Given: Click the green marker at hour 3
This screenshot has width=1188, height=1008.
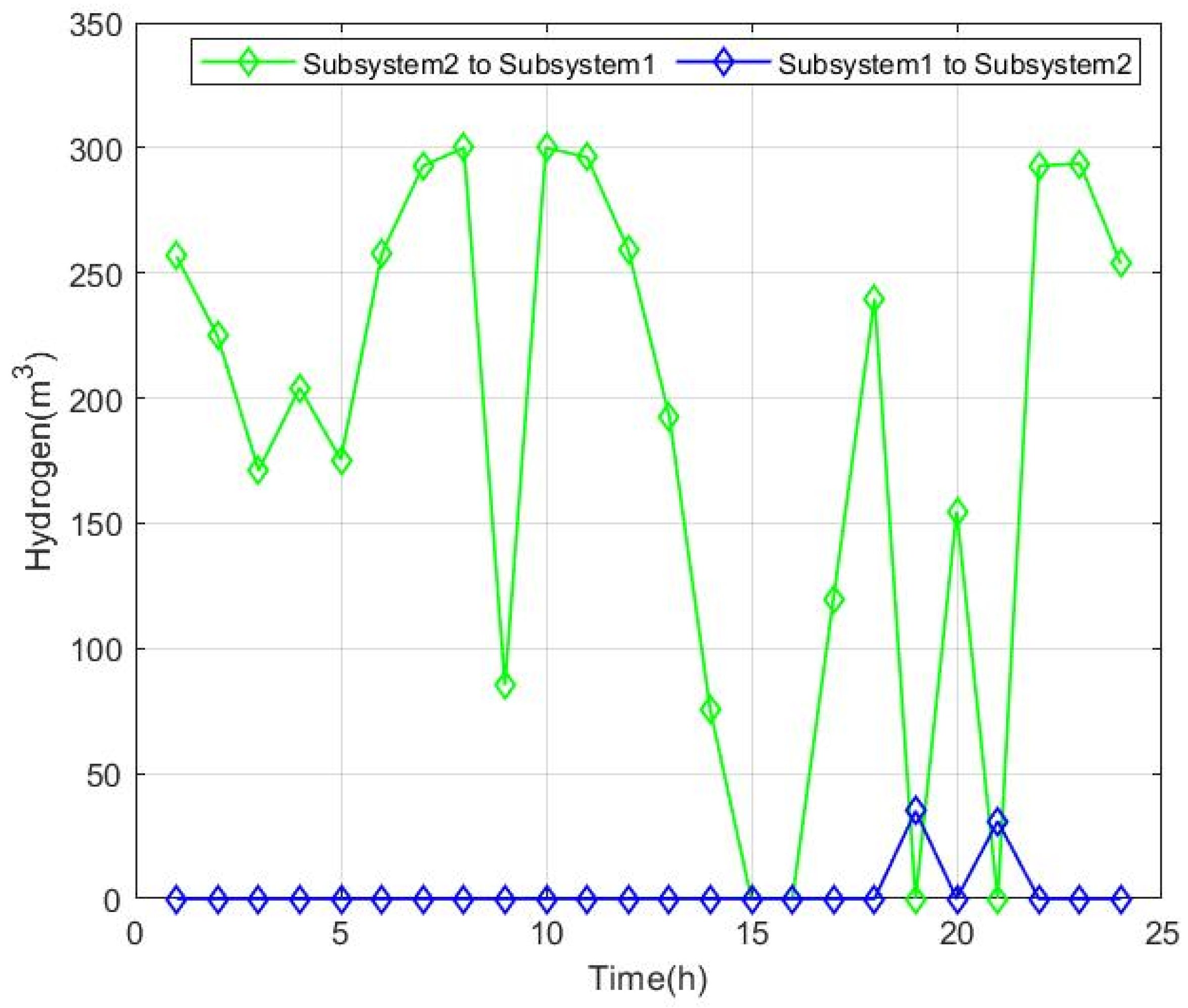Looking at the screenshot, I should 258,471.
